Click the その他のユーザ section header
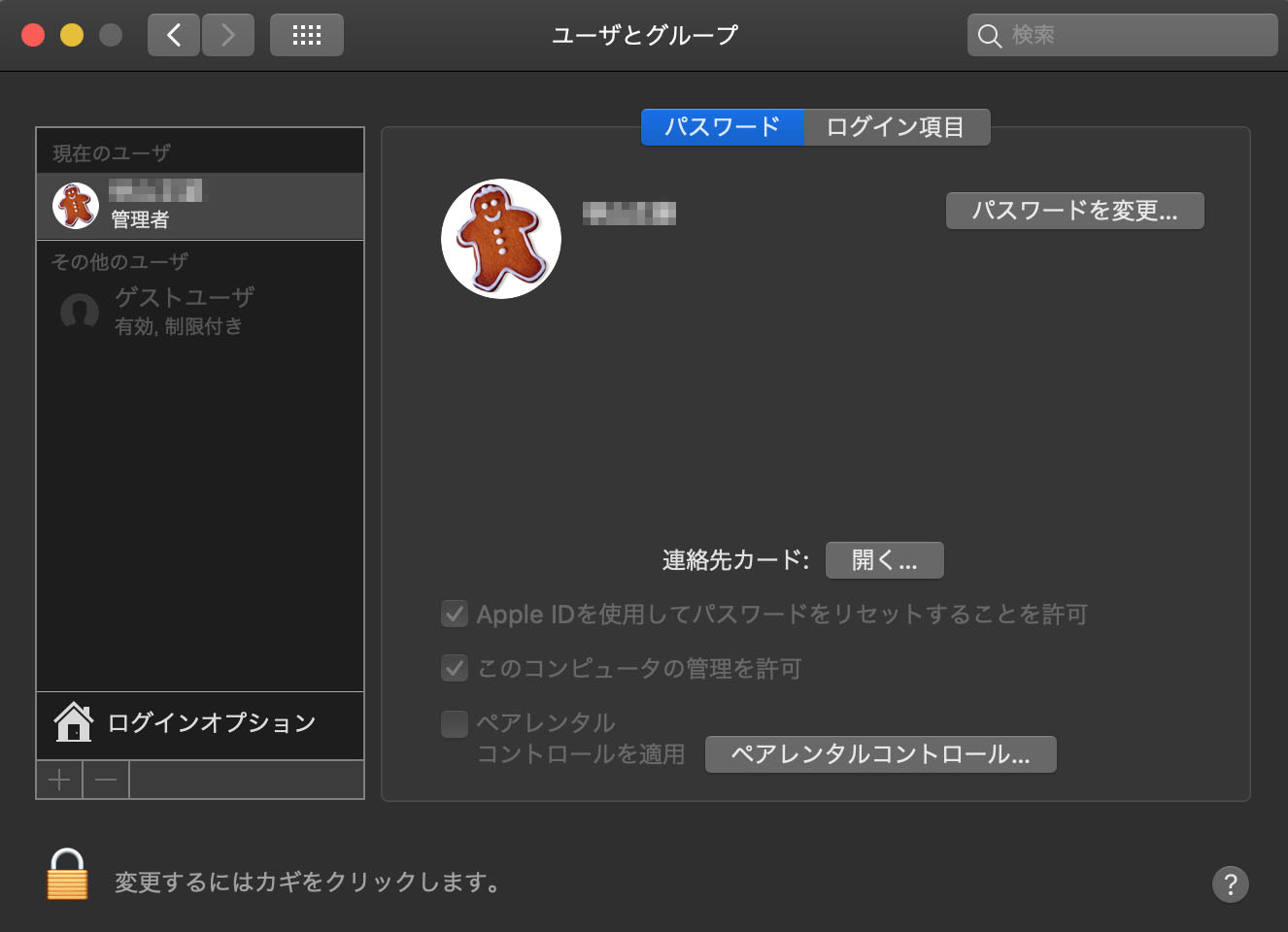Screen dimensions: 1288x932 click(120, 261)
